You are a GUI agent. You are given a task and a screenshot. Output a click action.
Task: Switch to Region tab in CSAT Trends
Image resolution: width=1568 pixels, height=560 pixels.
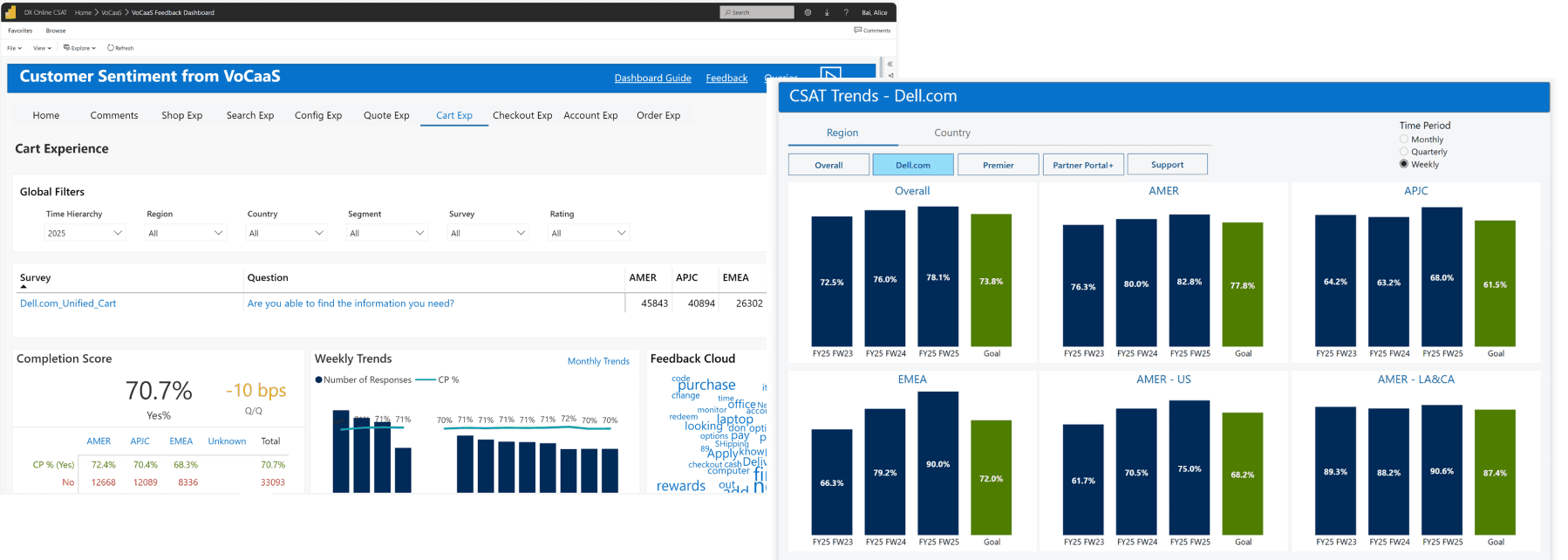[x=842, y=133]
